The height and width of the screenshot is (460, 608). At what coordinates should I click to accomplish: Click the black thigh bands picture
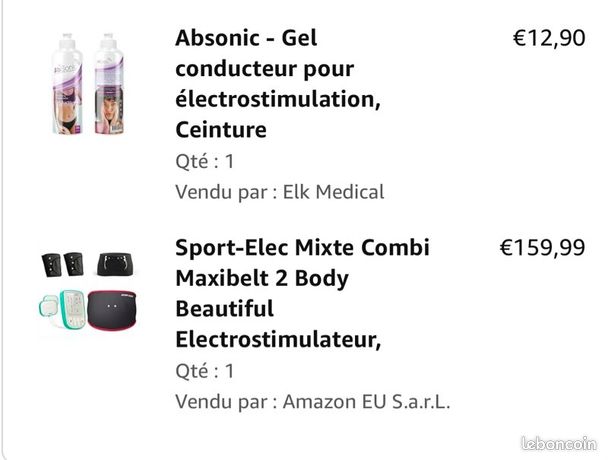click(63, 265)
